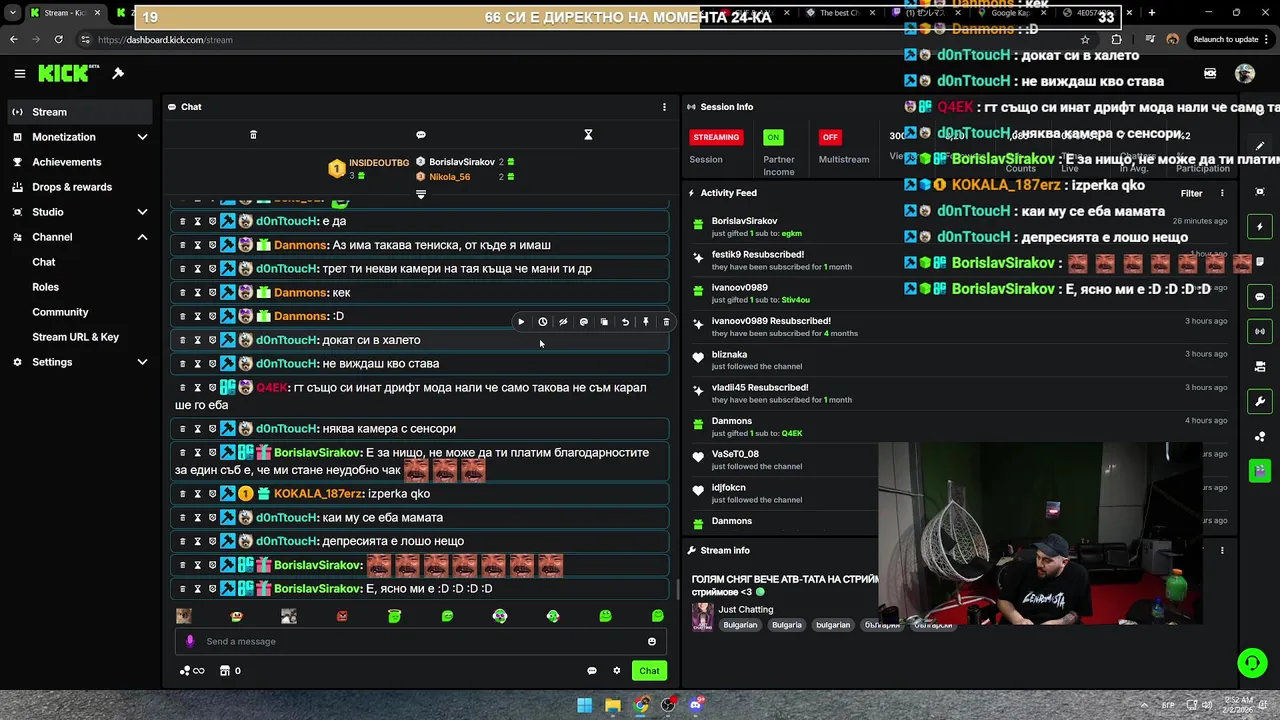Click the lightning bolt icon in right rail
This screenshot has width=1280, height=720.
[1260, 227]
